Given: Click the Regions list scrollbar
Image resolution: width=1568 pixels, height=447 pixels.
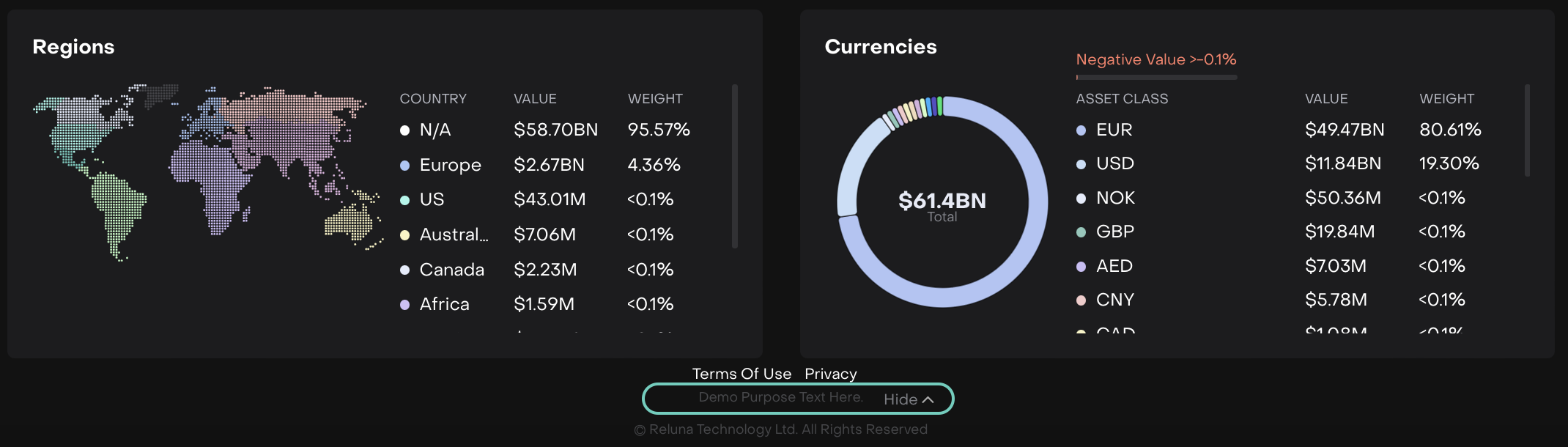Looking at the screenshot, I should click(x=734, y=167).
